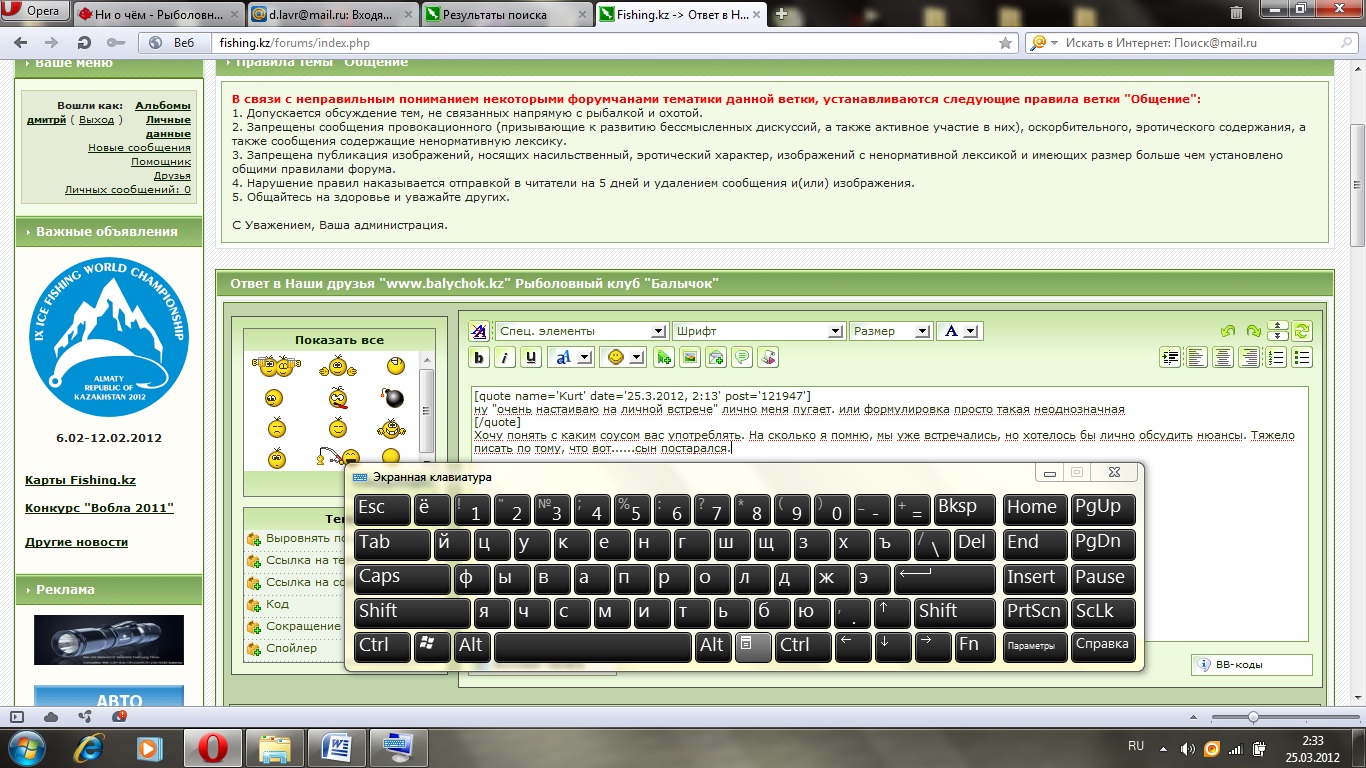Toggle left Alt on the on-screen keyboard
The image size is (1366, 768).
[472, 647]
